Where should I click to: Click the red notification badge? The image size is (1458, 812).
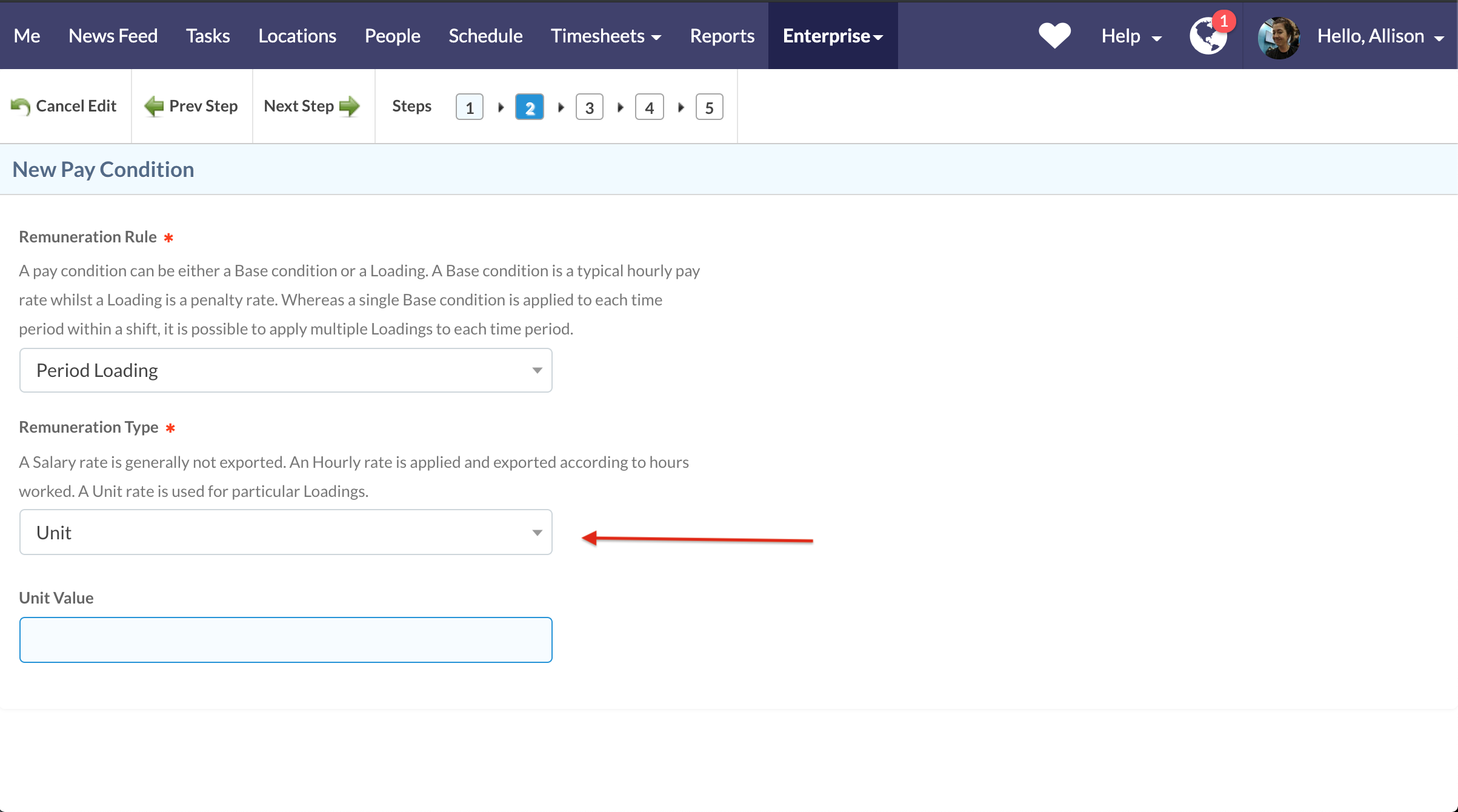pyautogui.click(x=1224, y=22)
